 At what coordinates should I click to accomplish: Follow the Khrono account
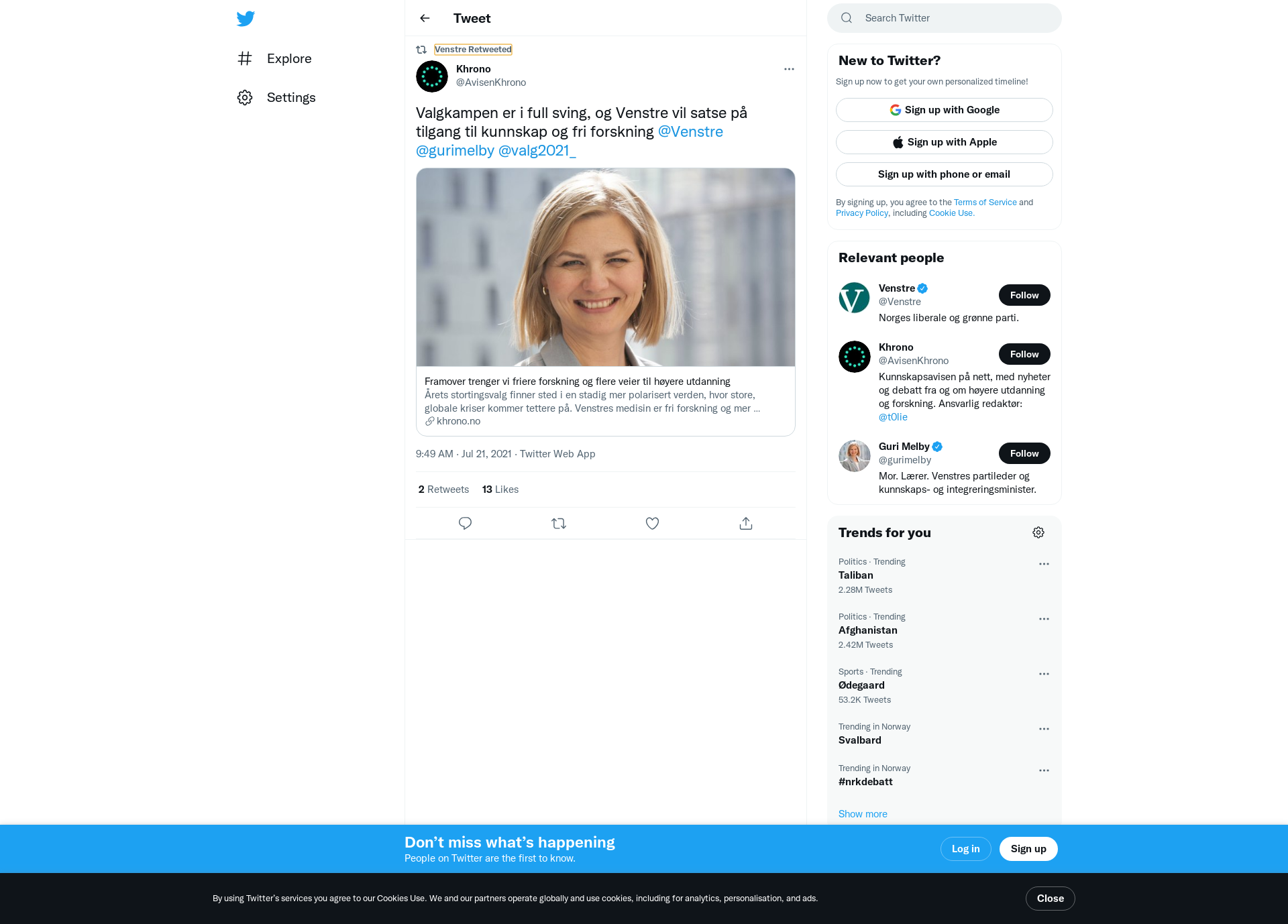coord(1024,354)
